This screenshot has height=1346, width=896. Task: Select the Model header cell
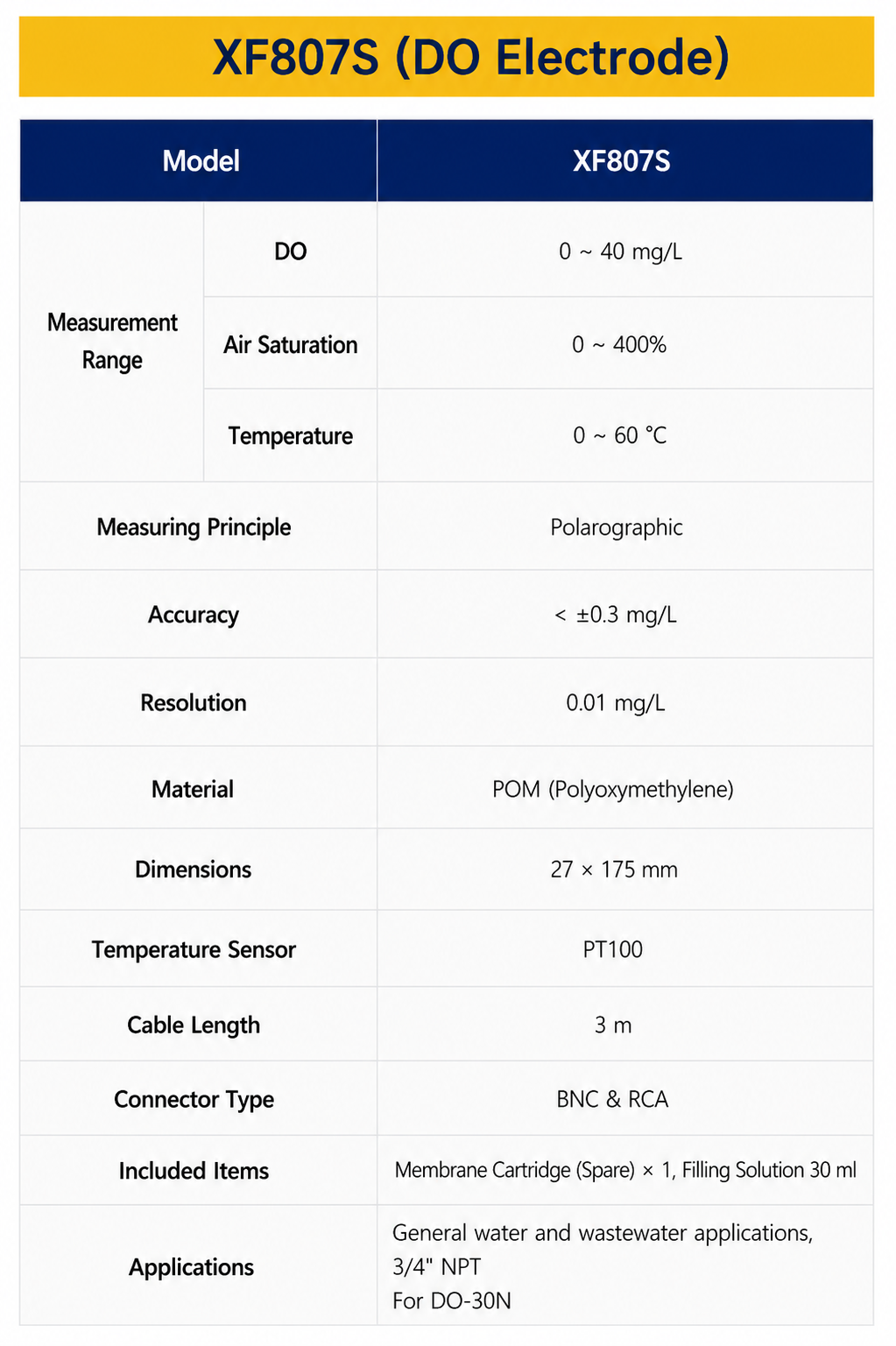[x=199, y=161]
